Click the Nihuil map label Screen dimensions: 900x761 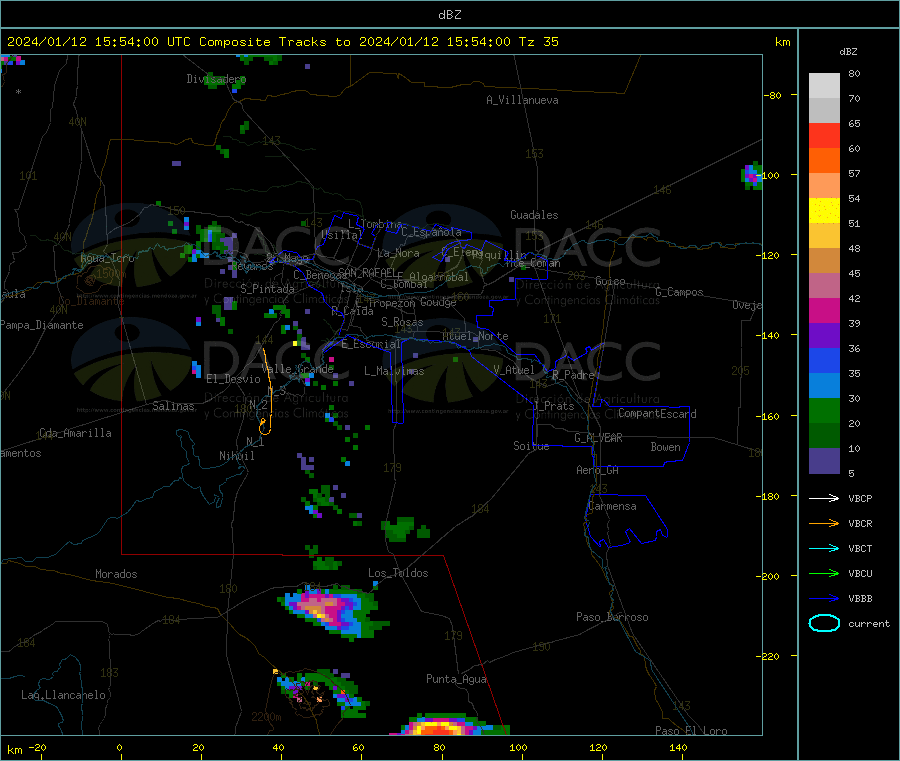click(x=236, y=456)
